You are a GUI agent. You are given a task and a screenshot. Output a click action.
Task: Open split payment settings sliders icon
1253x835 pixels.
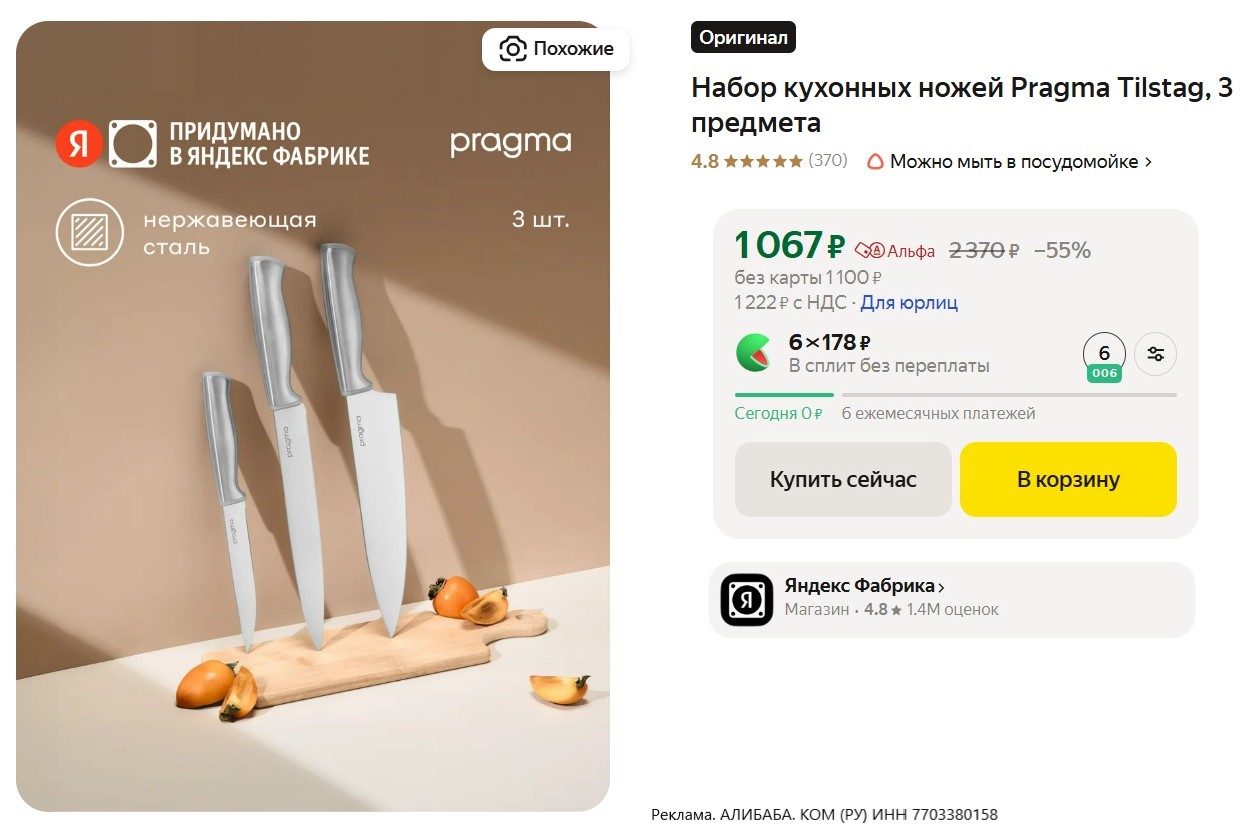[1156, 354]
